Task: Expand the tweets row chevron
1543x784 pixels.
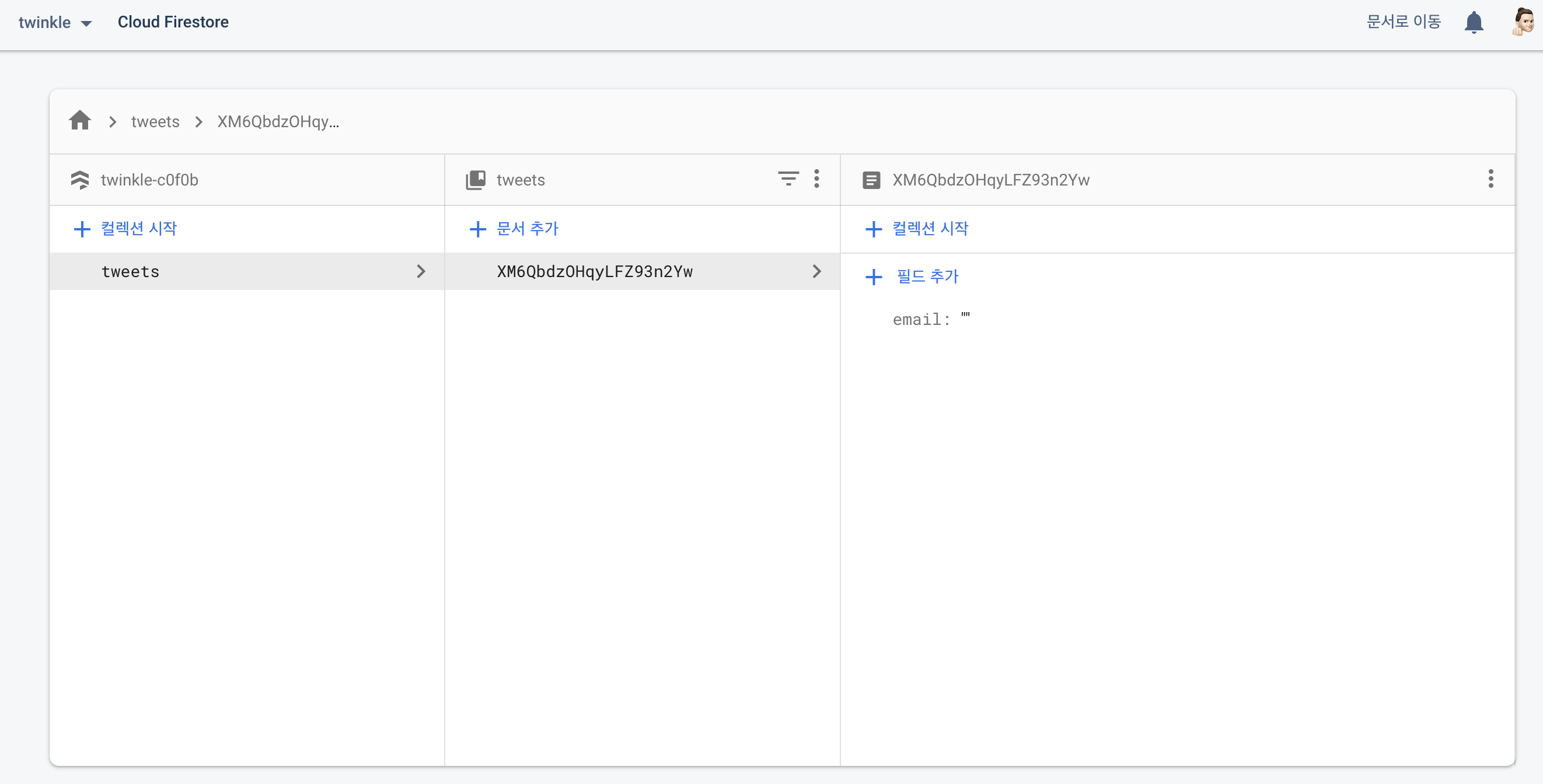Action: [x=421, y=271]
